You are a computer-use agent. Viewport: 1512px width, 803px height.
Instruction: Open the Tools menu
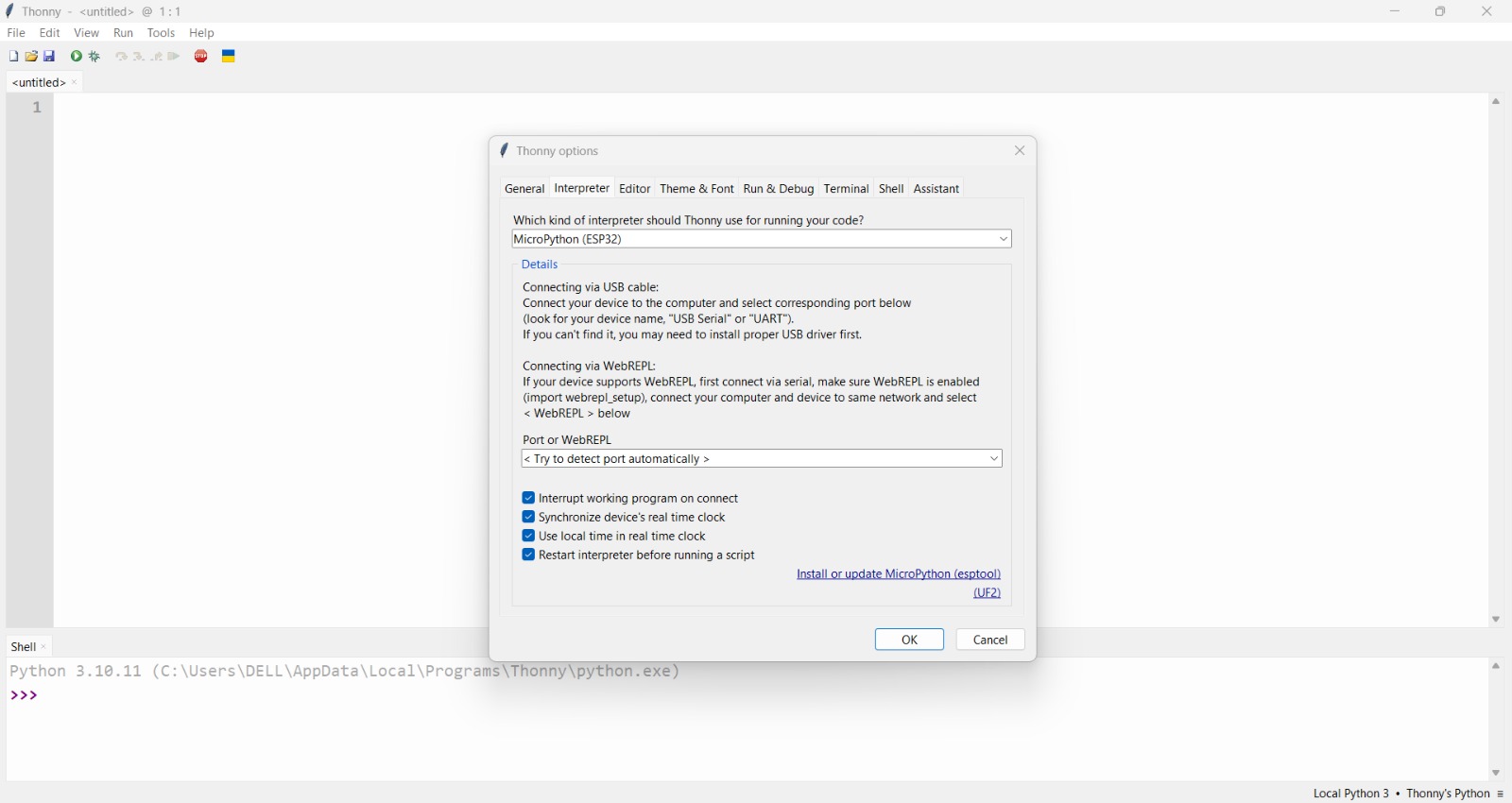coord(162,33)
